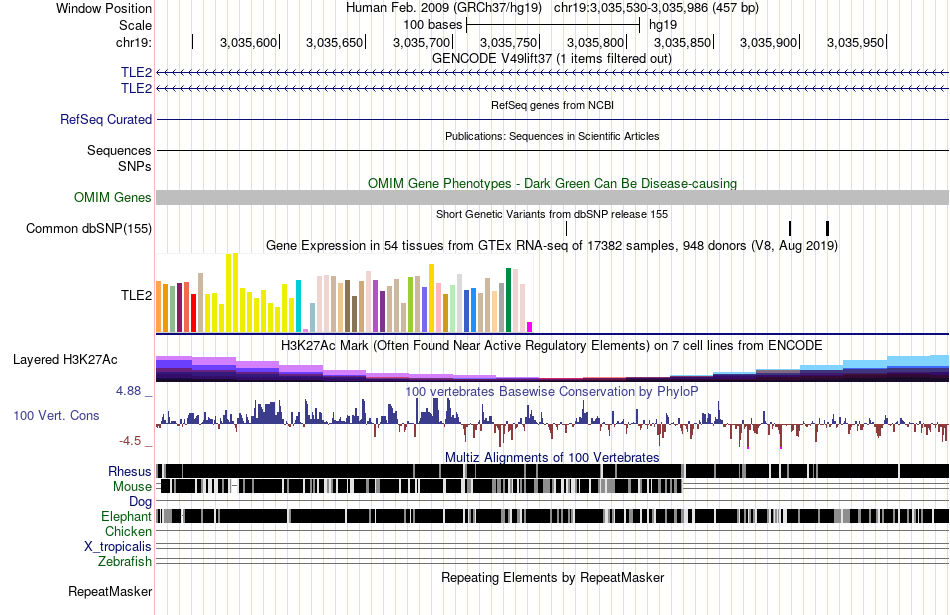Image resolution: width=950 pixels, height=615 pixels.
Task: Click the 100 vertebrates Basewise Conservation title
Action: [x=552, y=391]
